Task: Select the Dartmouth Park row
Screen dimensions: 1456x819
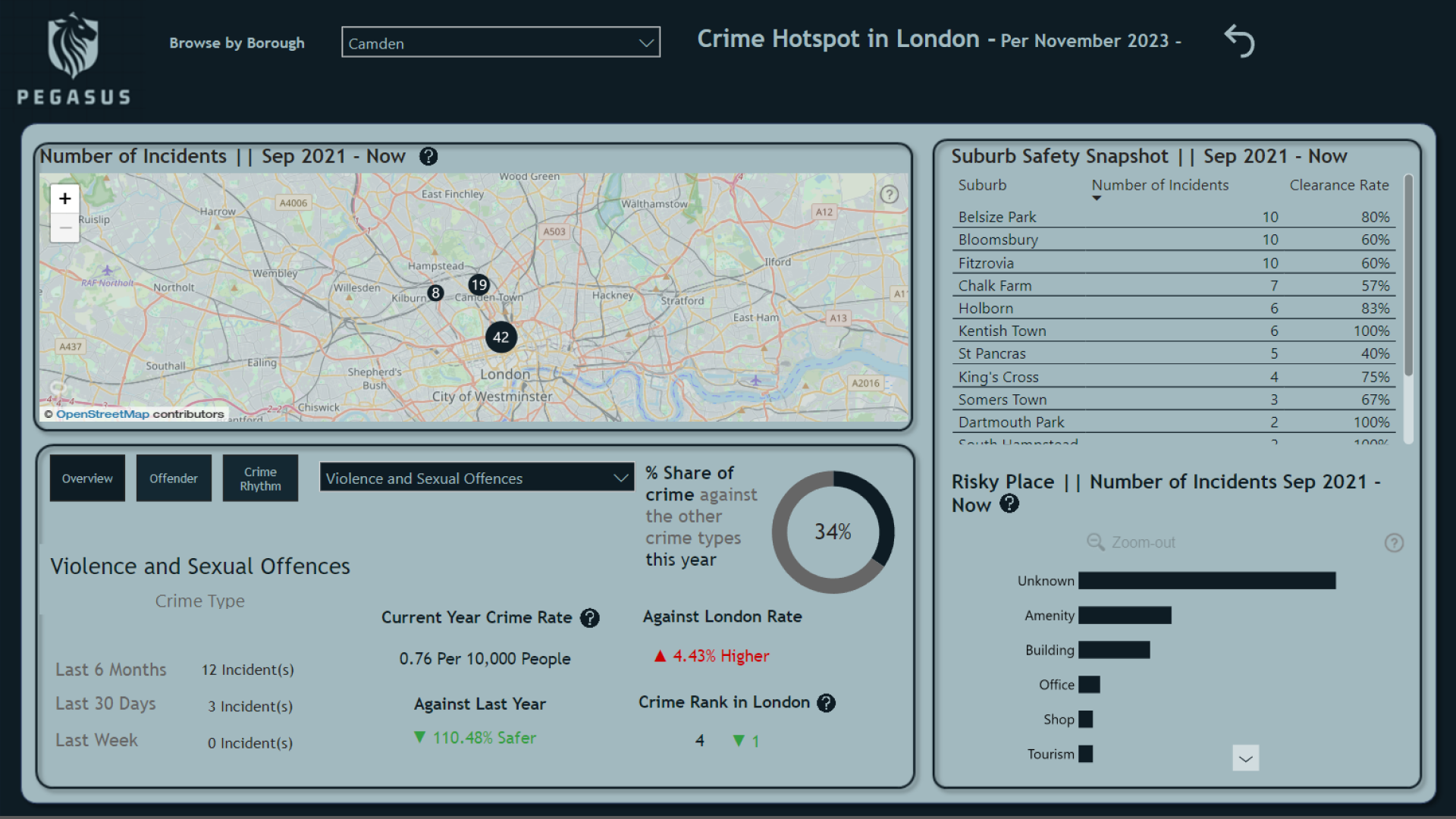Action: click(x=1173, y=422)
